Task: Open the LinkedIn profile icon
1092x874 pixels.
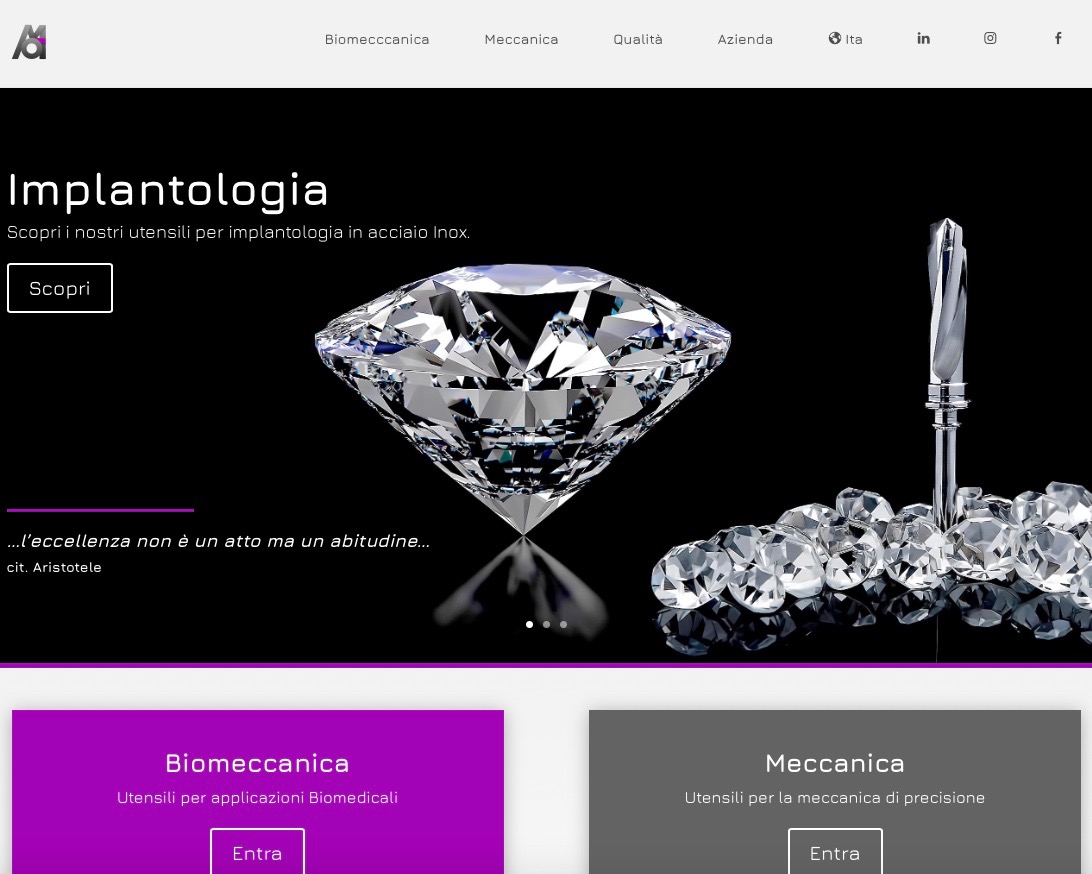Action: click(923, 38)
